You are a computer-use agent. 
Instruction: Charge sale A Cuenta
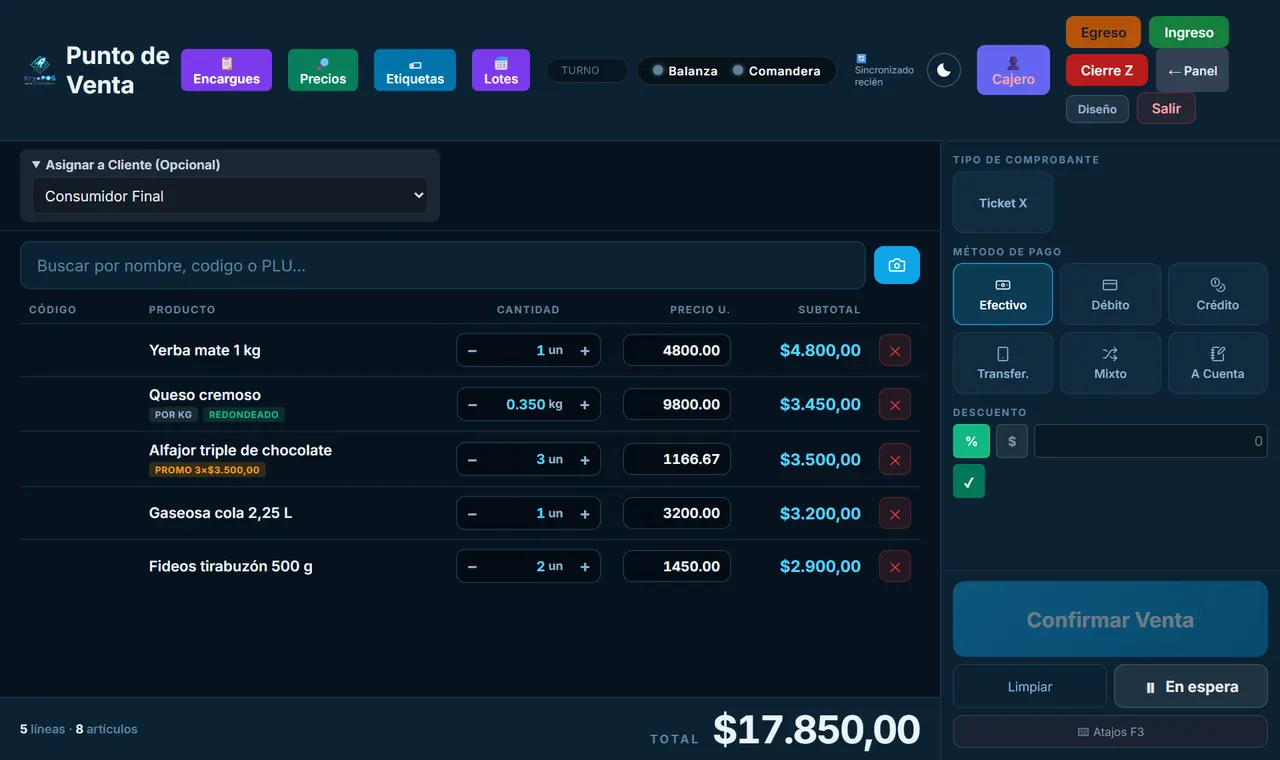[1218, 363]
